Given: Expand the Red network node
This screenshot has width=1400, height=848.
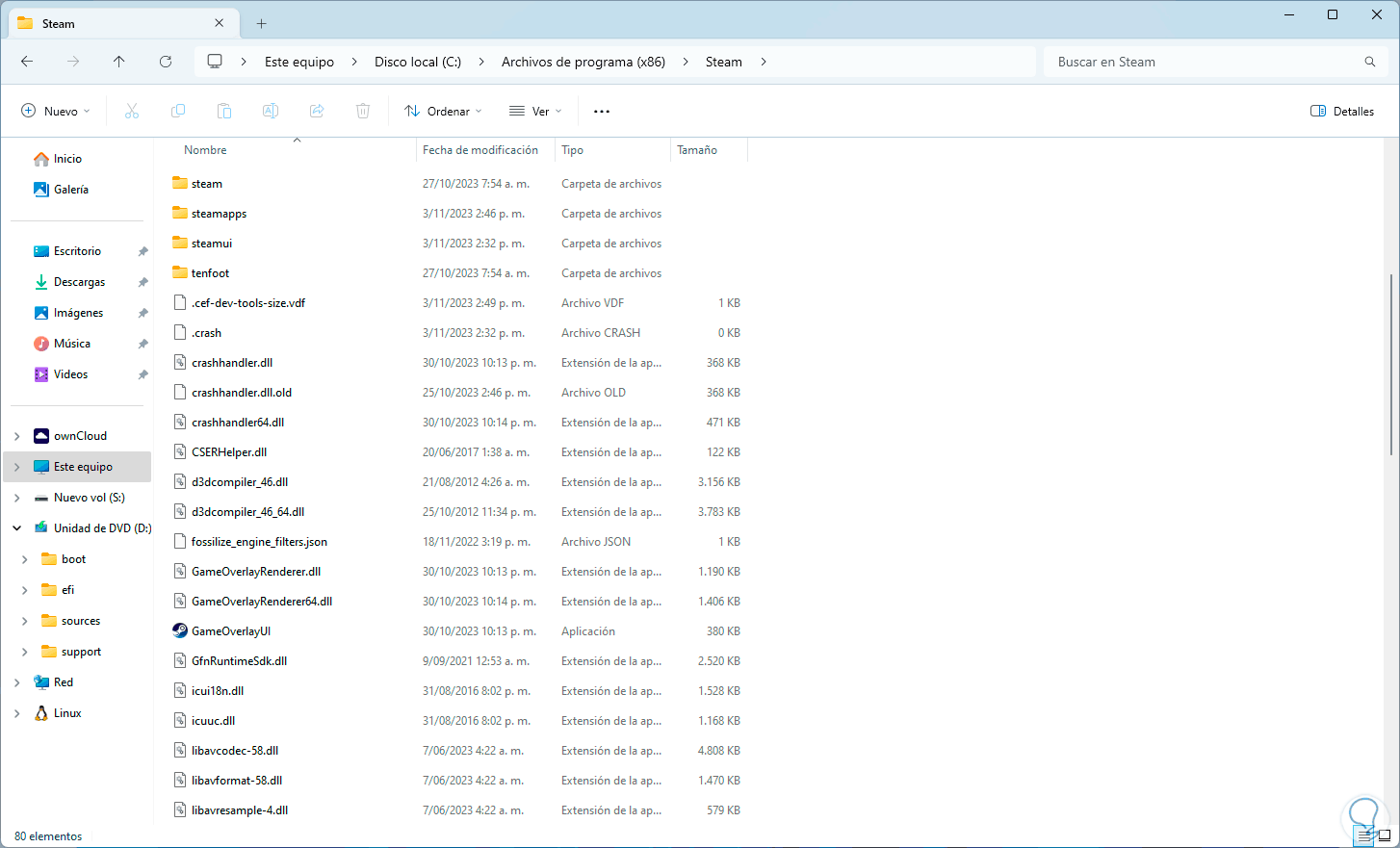Looking at the screenshot, I should [17, 682].
